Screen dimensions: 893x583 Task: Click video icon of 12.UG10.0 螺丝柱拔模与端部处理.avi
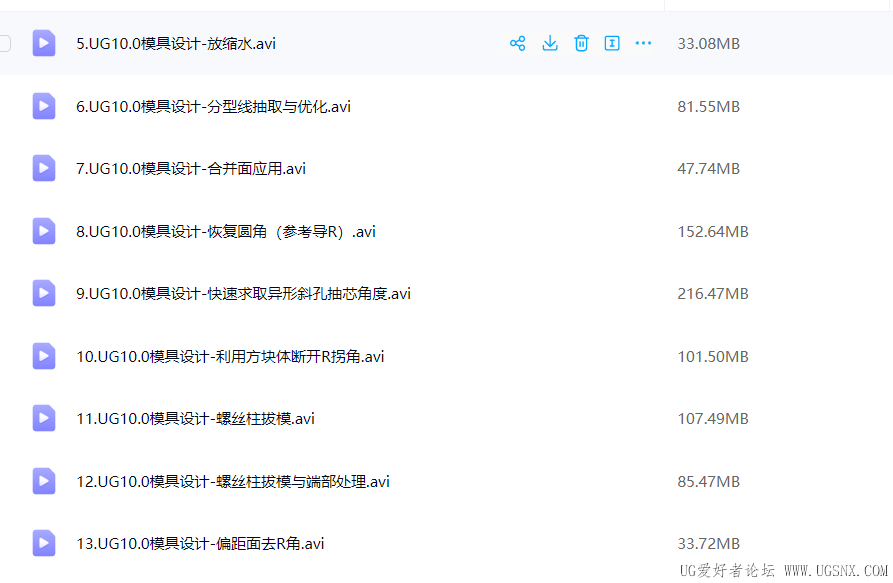[44, 481]
